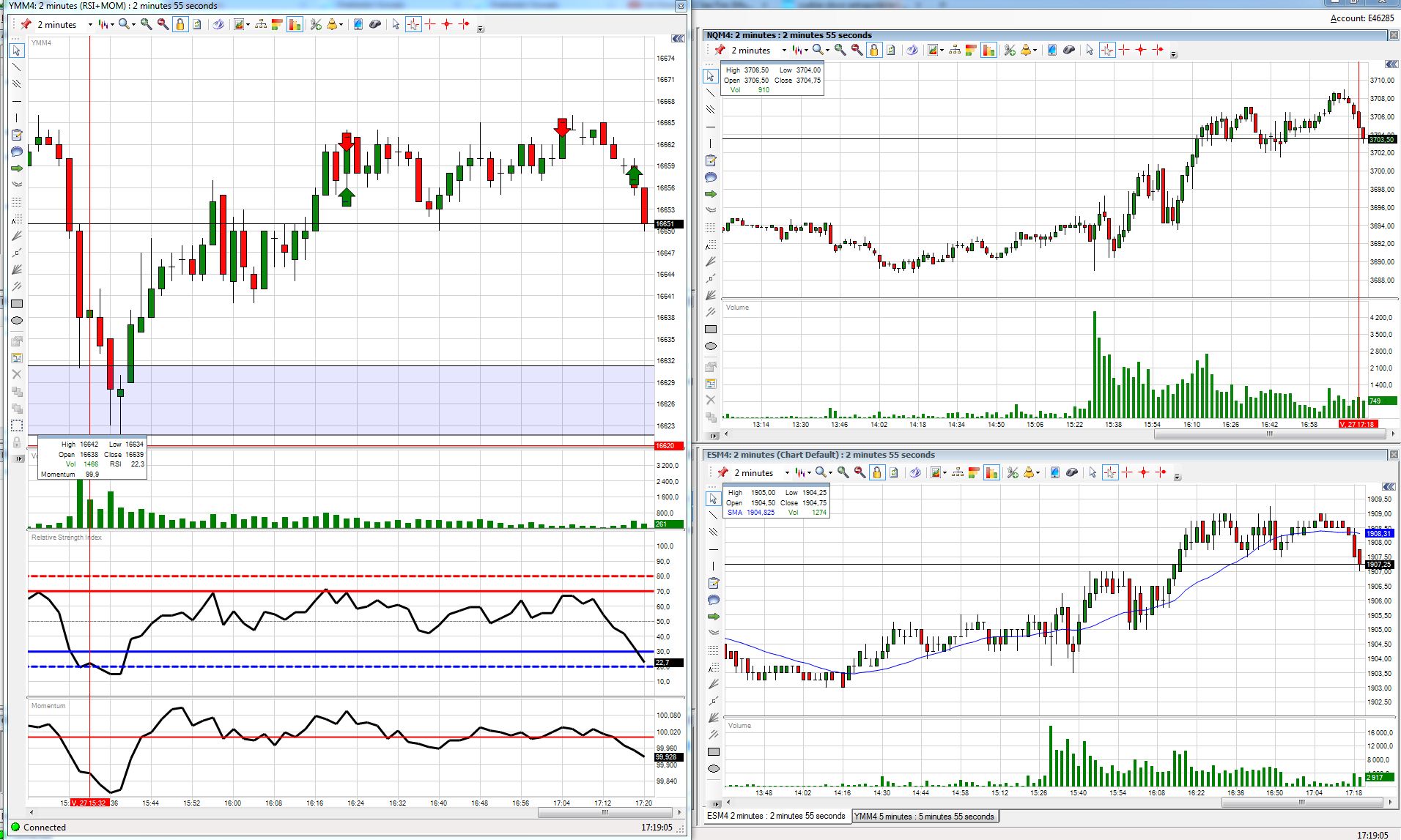Select rectangle drawing tool in YMM4 sidebar
1401x840 pixels.
coord(17,304)
